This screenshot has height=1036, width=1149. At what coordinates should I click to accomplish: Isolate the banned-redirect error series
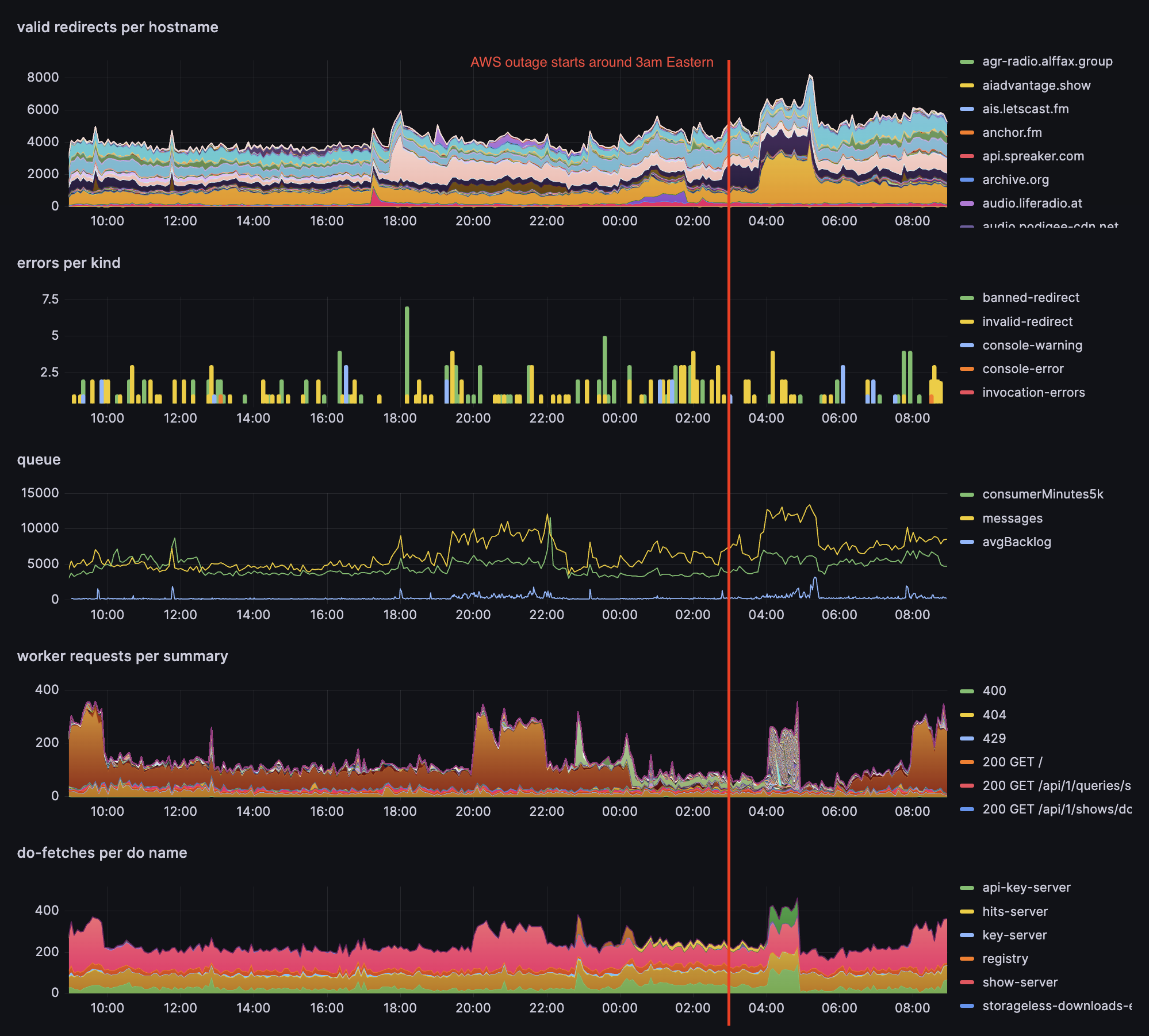tap(1031, 298)
